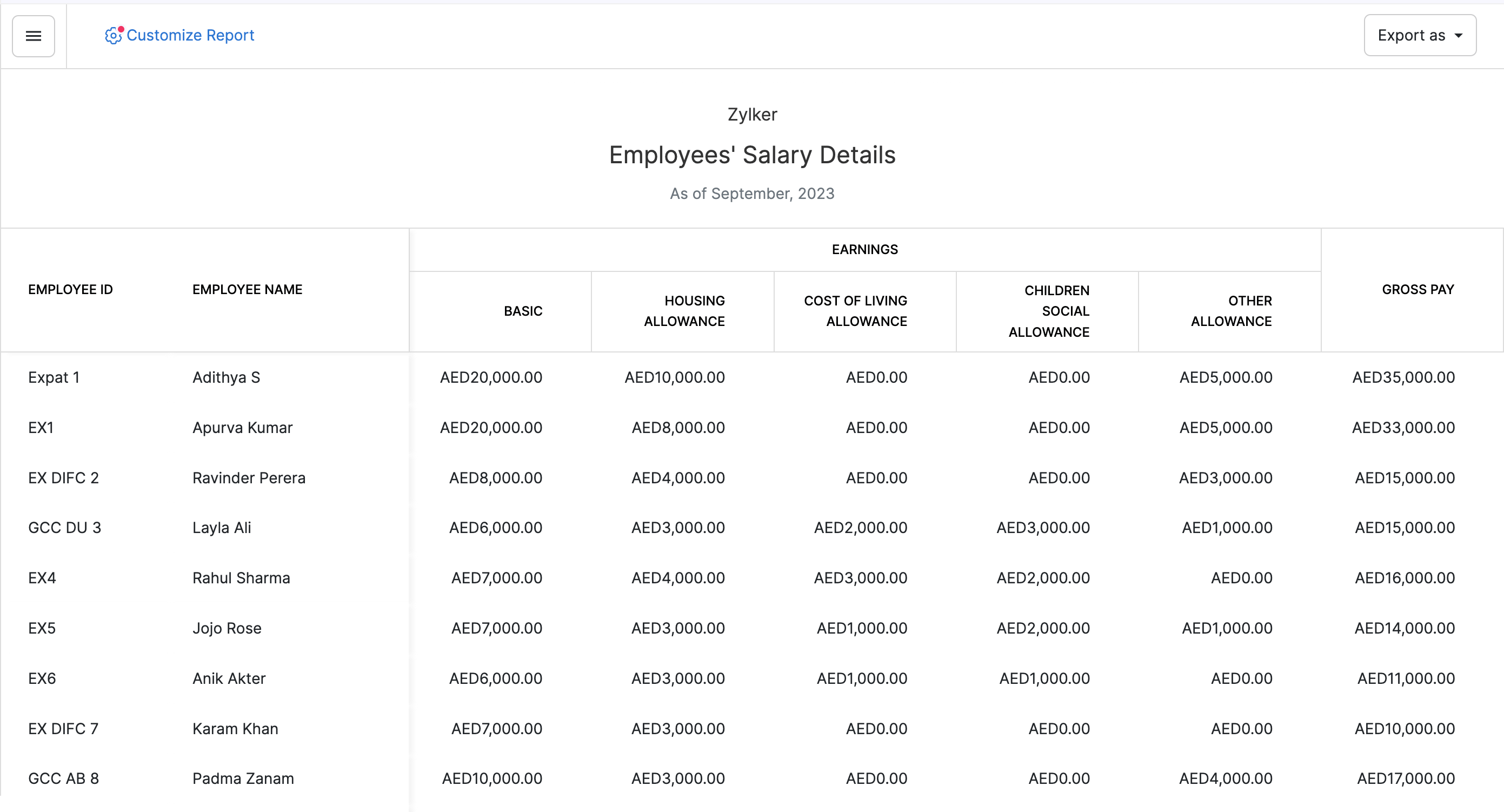1504x812 pixels.
Task: Click employee ID GCC DU 3
Action: (x=64, y=528)
